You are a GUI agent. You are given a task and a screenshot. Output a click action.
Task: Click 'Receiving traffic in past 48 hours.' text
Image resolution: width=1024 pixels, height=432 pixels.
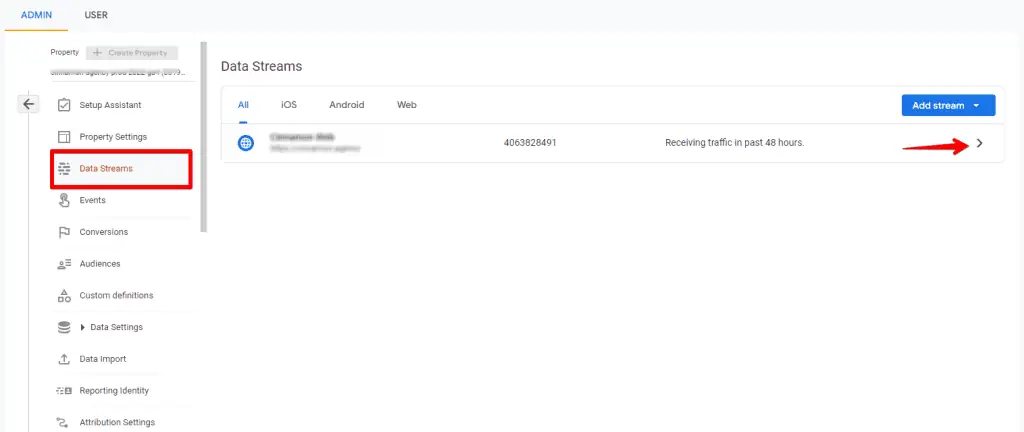734,142
